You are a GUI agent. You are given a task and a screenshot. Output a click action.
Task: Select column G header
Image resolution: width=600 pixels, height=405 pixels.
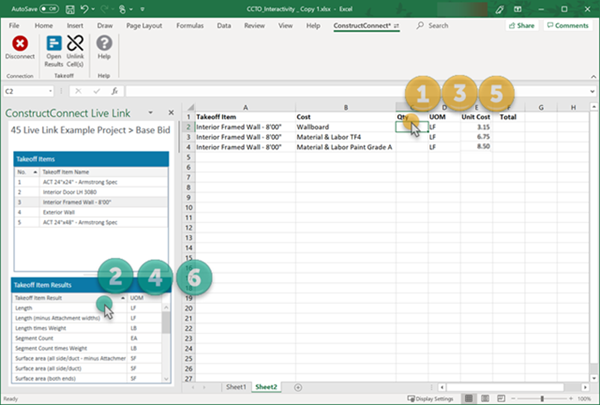541,108
